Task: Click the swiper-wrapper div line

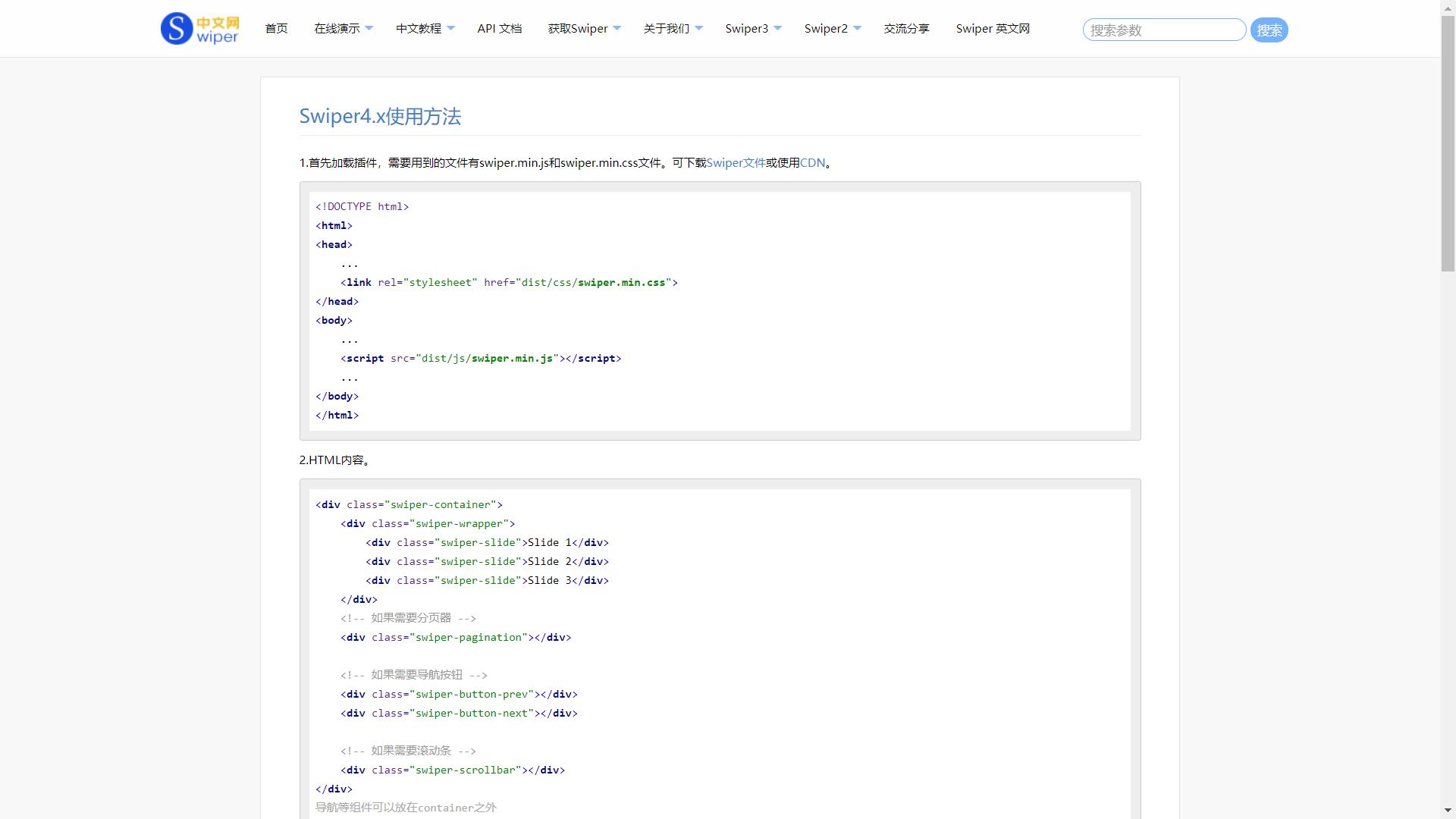Action: coord(428,523)
